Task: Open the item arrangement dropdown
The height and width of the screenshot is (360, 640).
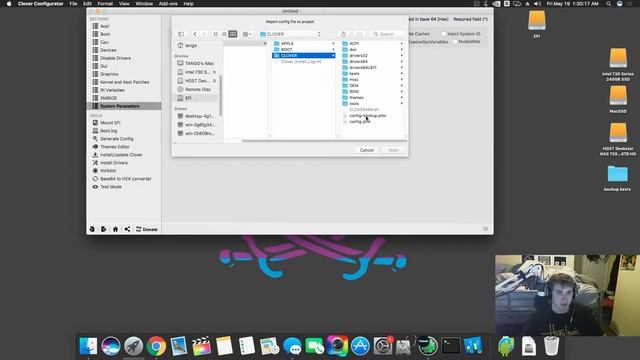Action: point(247,34)
